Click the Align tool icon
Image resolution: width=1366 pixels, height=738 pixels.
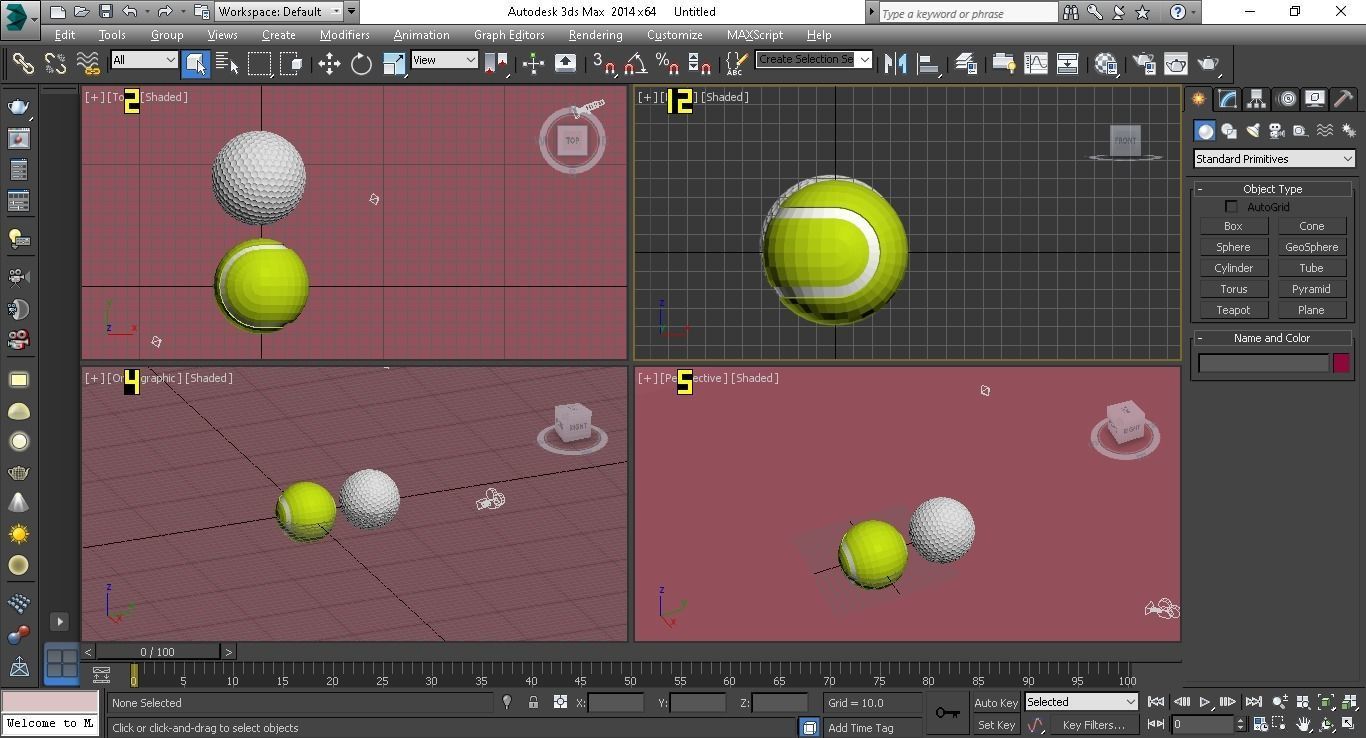click(x=929, y=64)
